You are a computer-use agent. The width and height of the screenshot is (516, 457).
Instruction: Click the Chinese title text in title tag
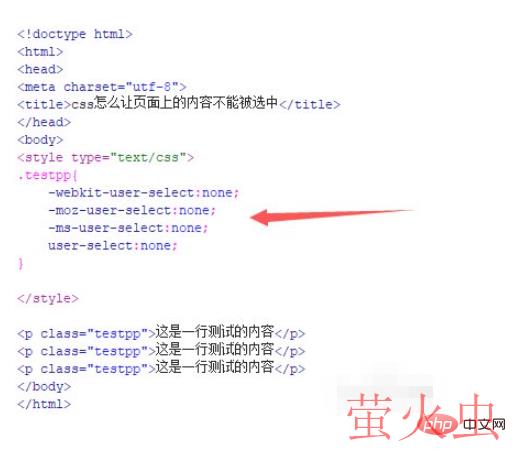(185, 103)
